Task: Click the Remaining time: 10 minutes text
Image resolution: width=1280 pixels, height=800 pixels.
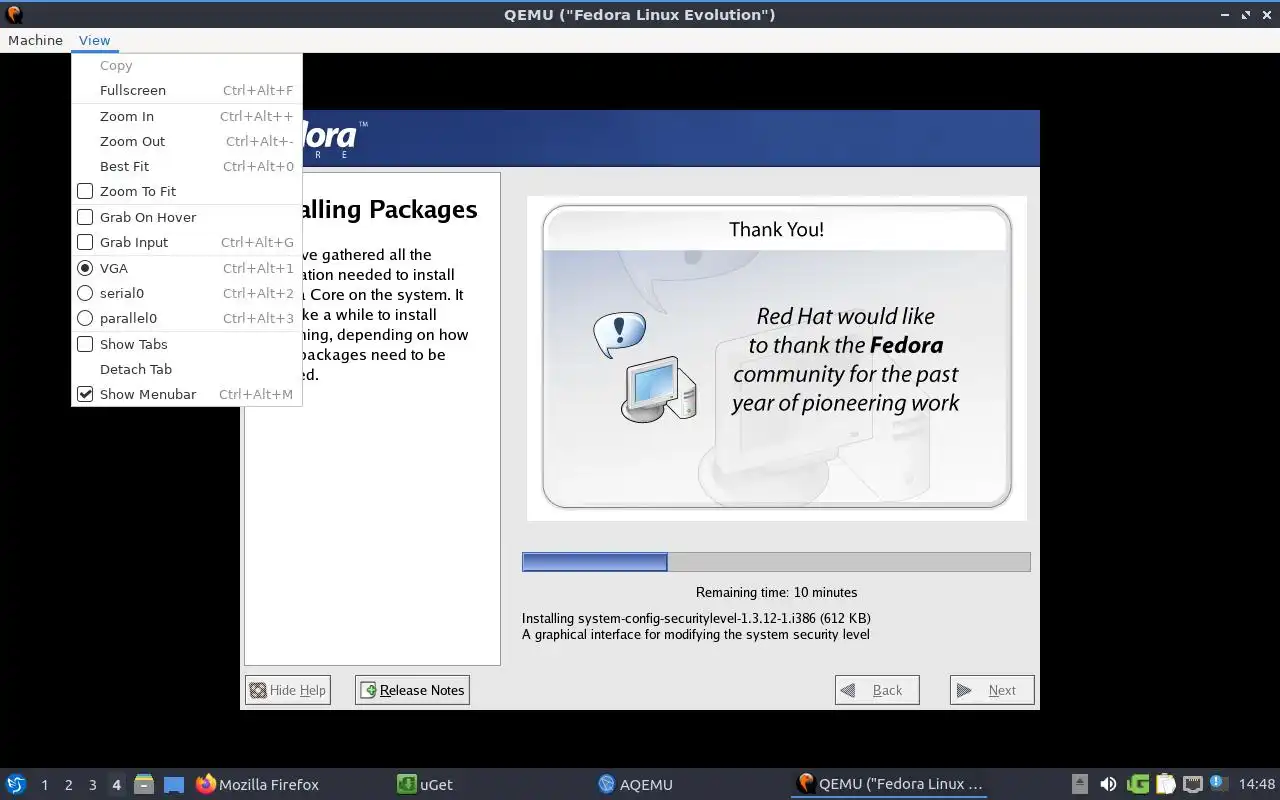Action: pyautogui.click(x=776, y=592)
